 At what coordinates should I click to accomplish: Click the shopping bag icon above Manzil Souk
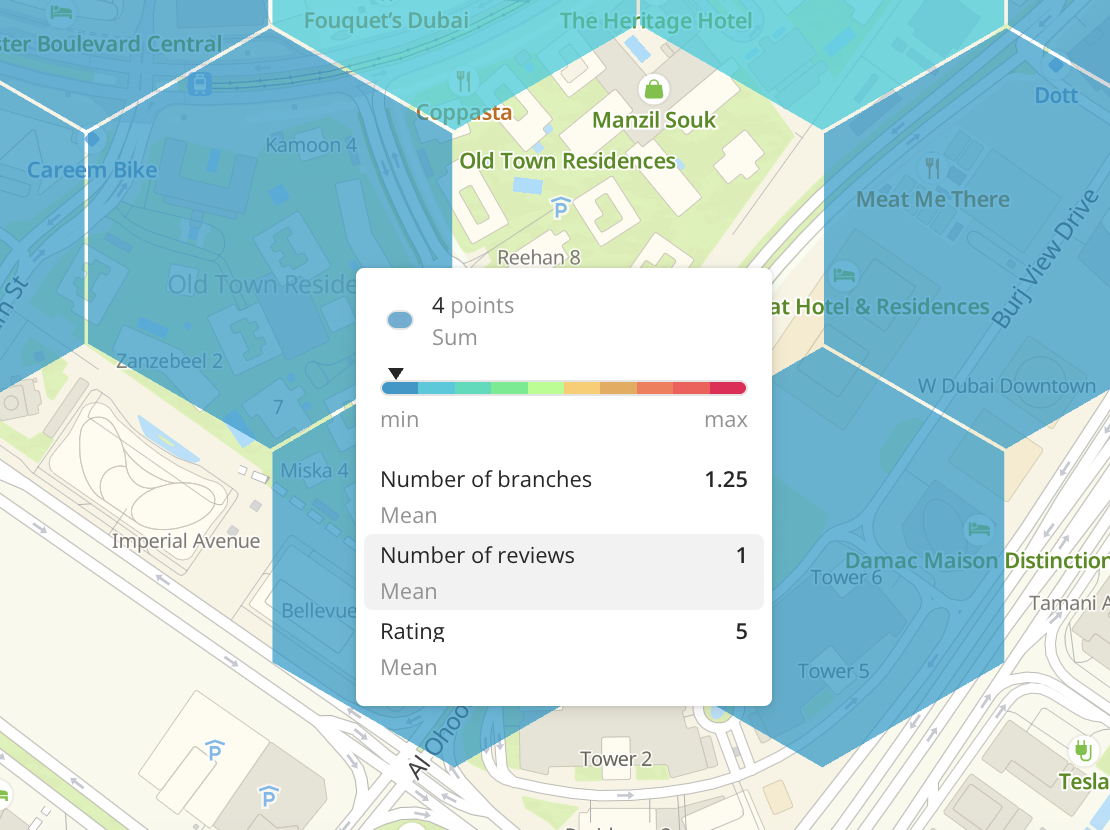pos(653,88)
